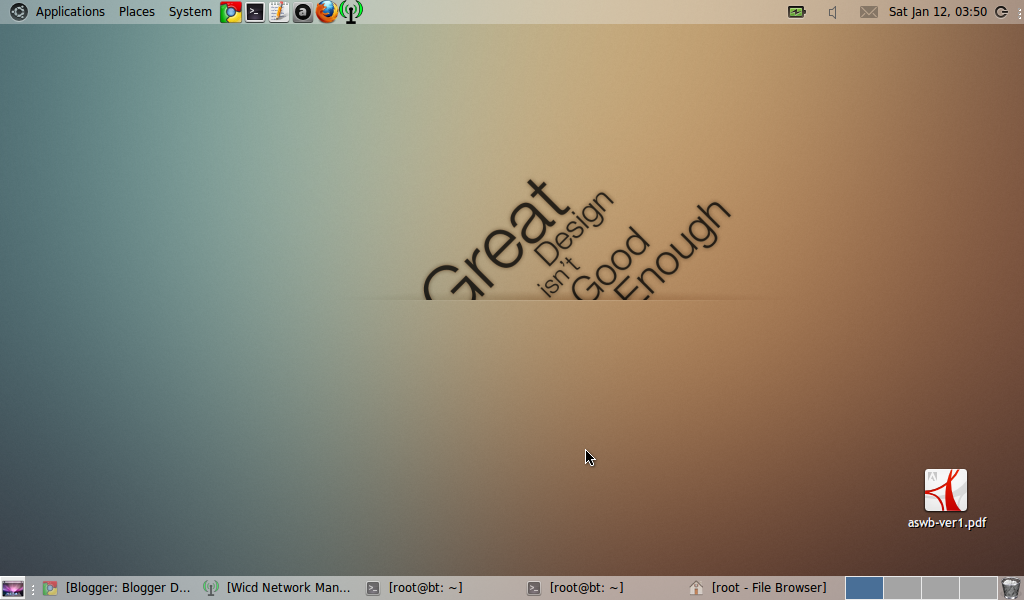Switch to the second workspace
The width and height of the screenshot is (1024, 600).
coord(903,588)
